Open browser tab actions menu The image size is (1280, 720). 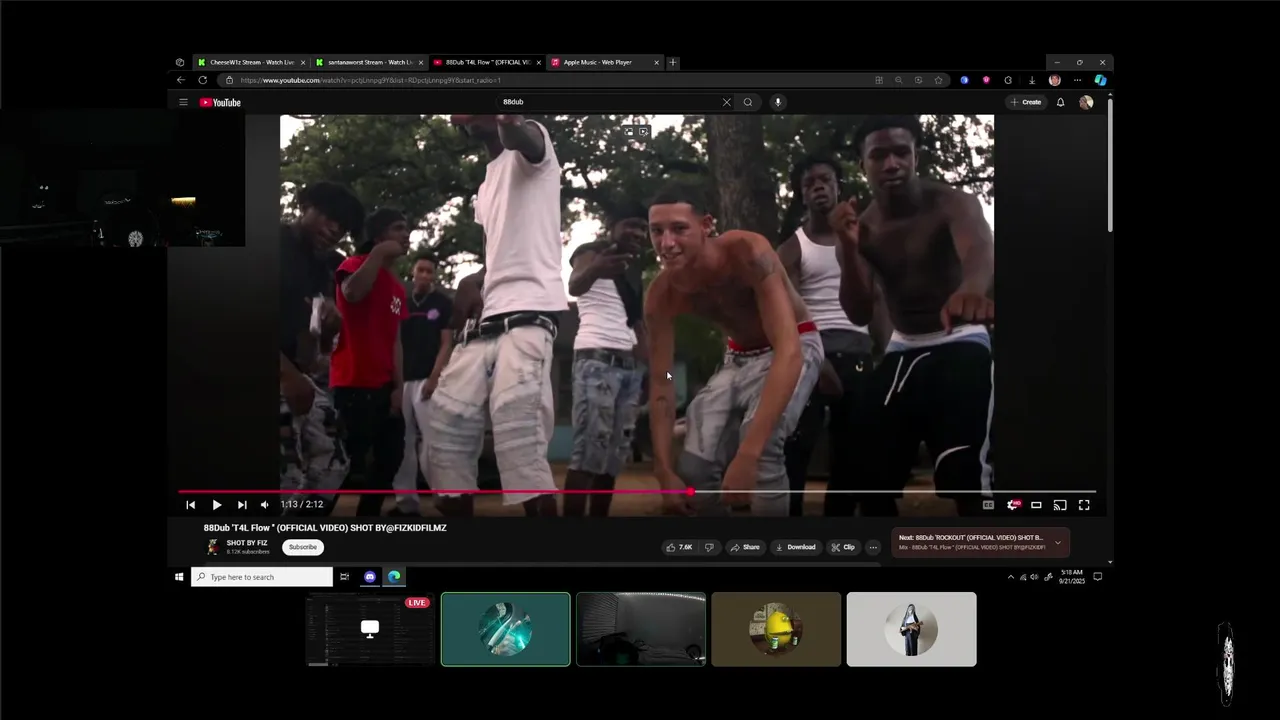(x=180, y=62)
